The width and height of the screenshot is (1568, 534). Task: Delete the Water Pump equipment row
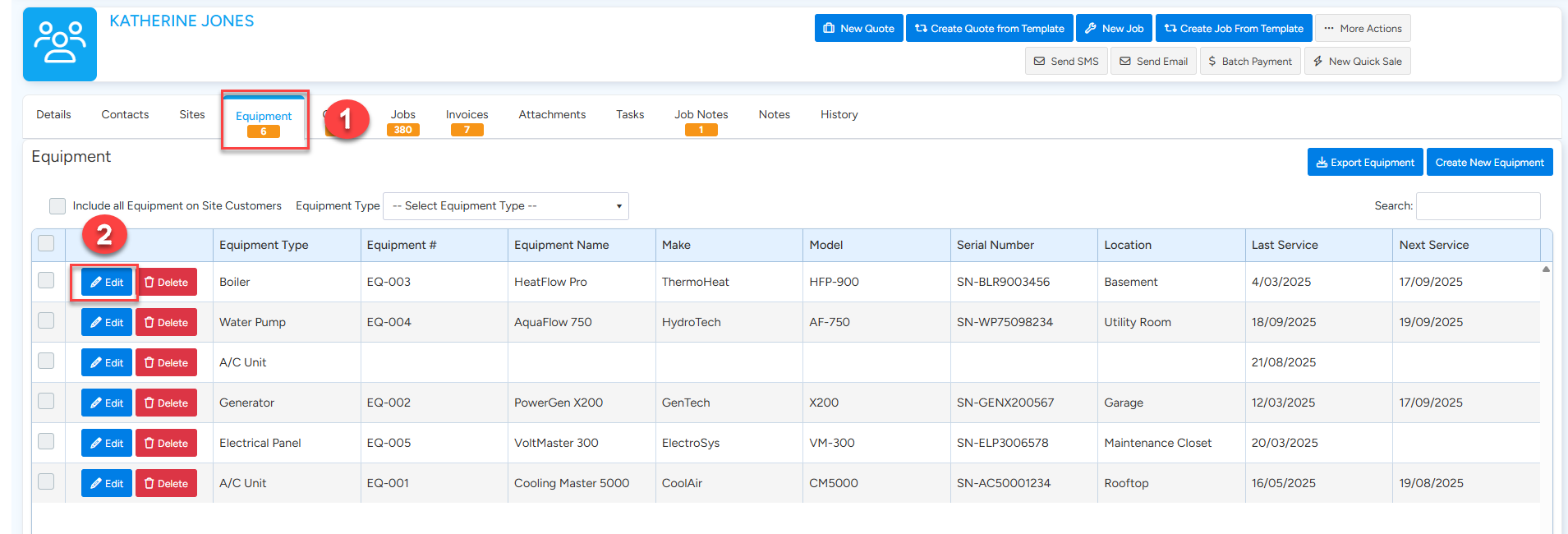coord(166,322)
